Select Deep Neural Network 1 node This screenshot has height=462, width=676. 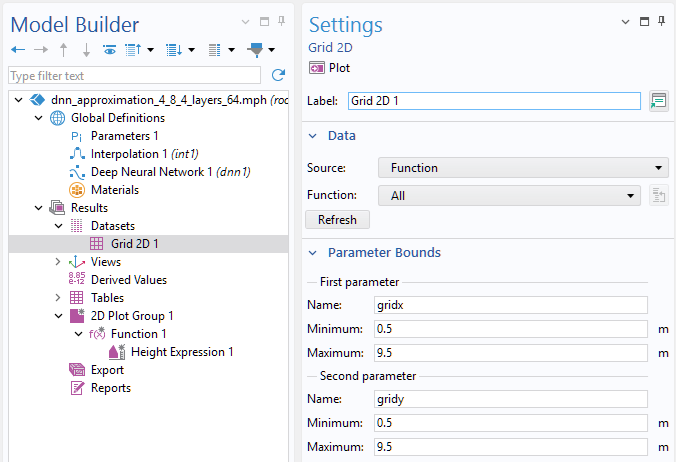pyautogui.click(x=170, y=172)
